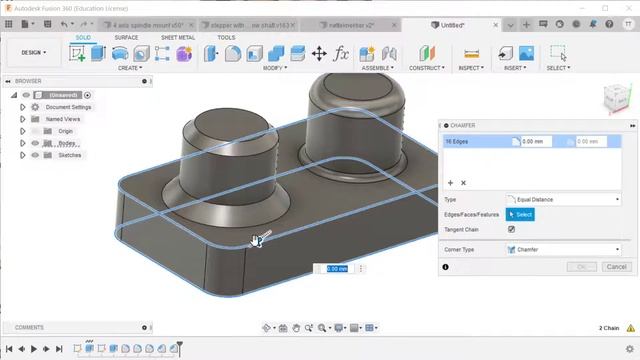This screenshot has height=360, width=640.
Task: Jump to the timeline beginning
Action: [x=9, y=349]
